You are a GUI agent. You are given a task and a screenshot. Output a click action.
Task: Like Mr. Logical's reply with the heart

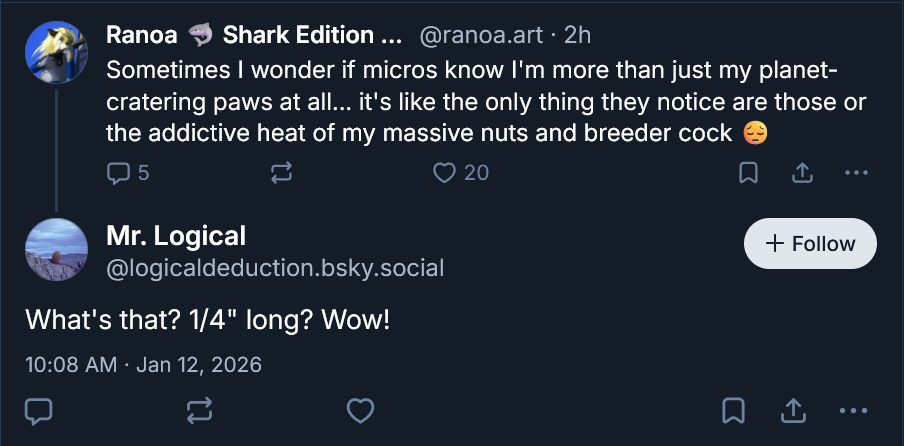[360, 410]
